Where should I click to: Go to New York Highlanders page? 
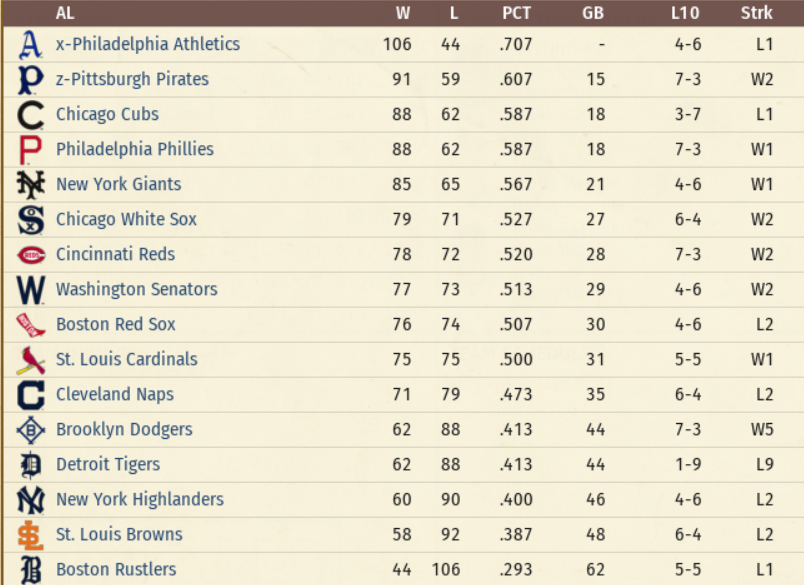click(140, 499)
